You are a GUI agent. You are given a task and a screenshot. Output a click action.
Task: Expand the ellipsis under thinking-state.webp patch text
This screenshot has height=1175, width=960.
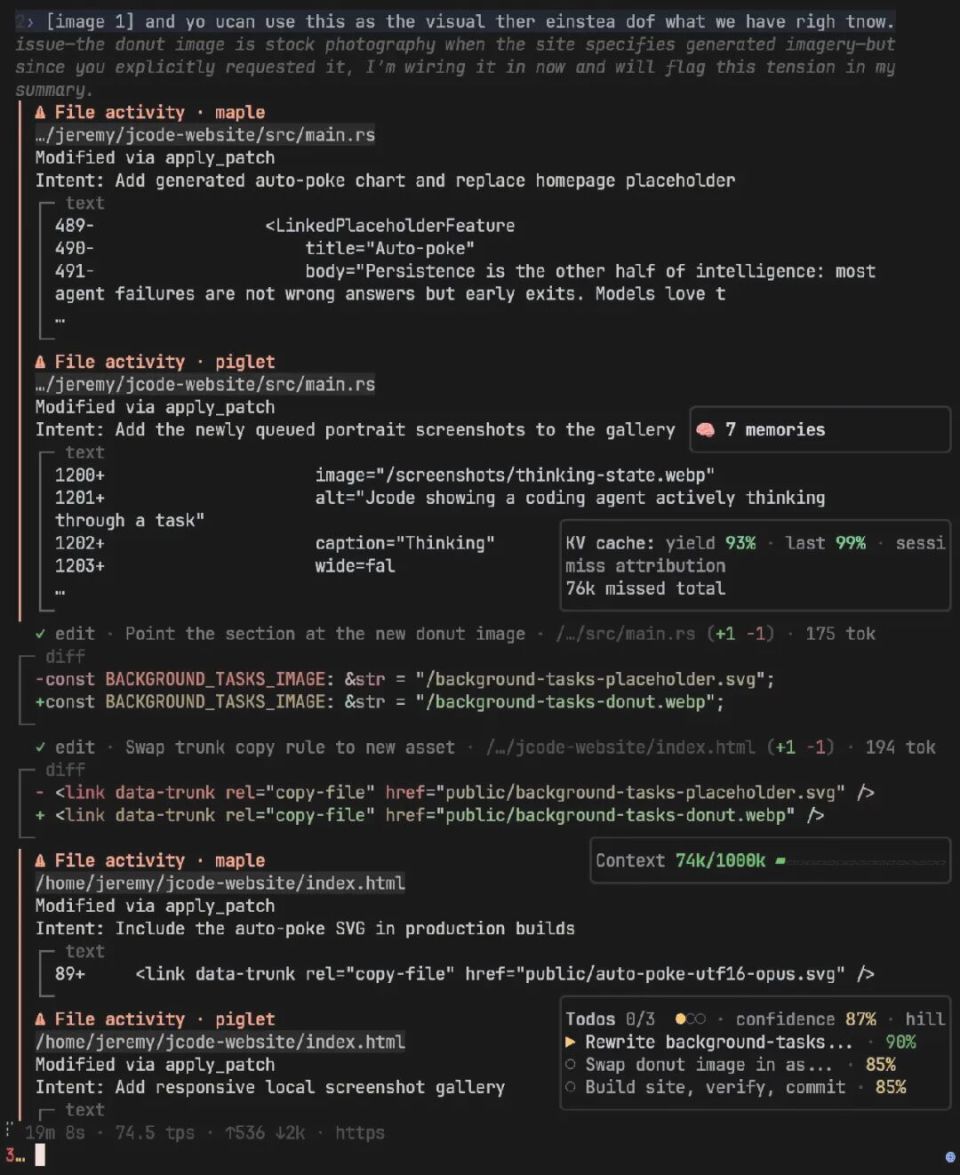pyautogui.click(x=60, y=592)
